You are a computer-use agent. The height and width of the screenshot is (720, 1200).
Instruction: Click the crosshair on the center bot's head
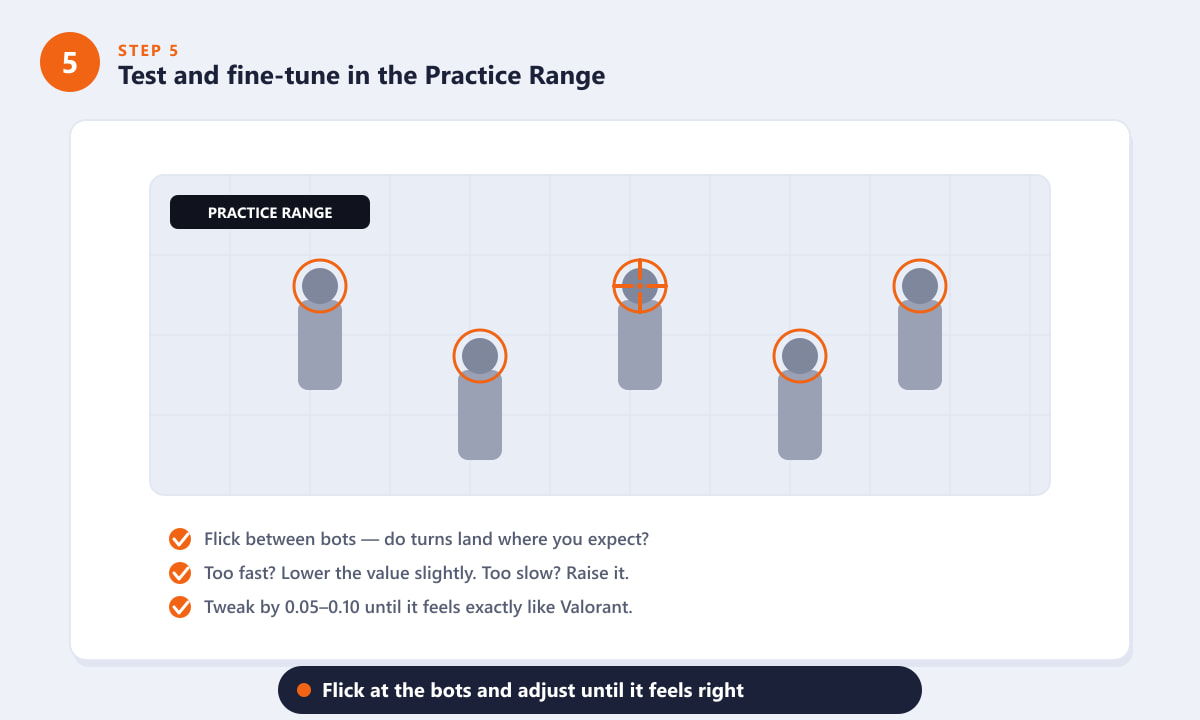[640, 286]
